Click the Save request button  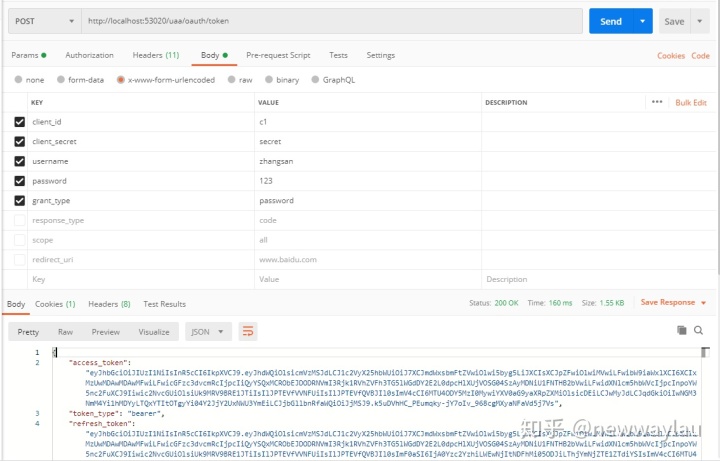(x=674, y=21)
